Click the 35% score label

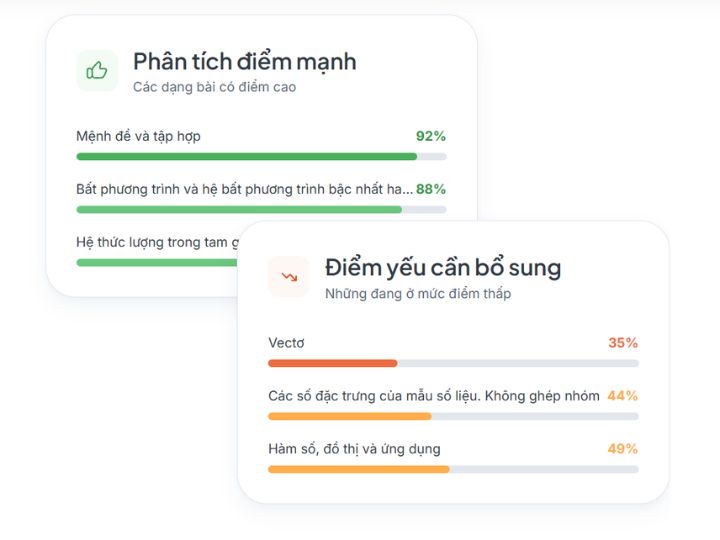point(623,343)
